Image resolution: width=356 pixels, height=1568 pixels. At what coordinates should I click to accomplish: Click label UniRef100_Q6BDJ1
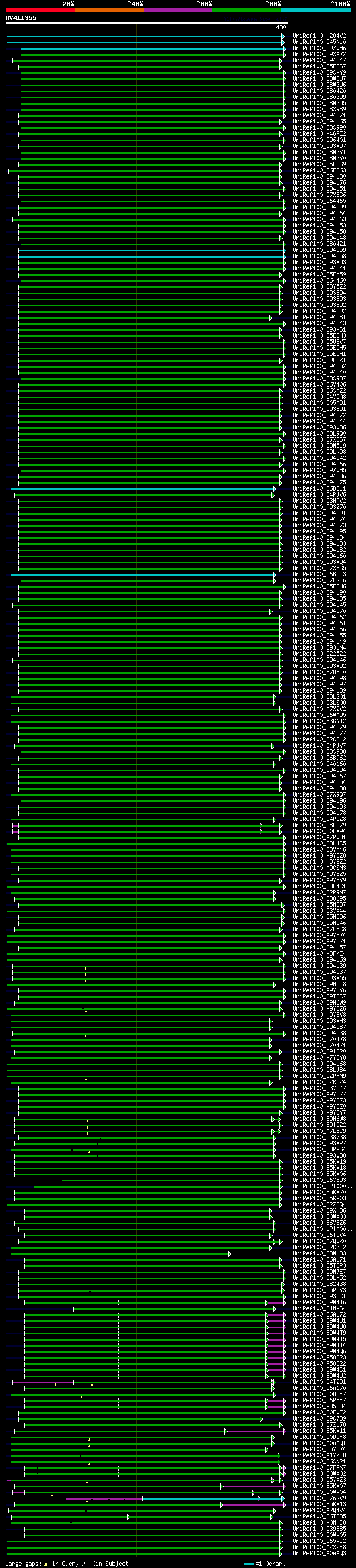[x=319, y=489]
